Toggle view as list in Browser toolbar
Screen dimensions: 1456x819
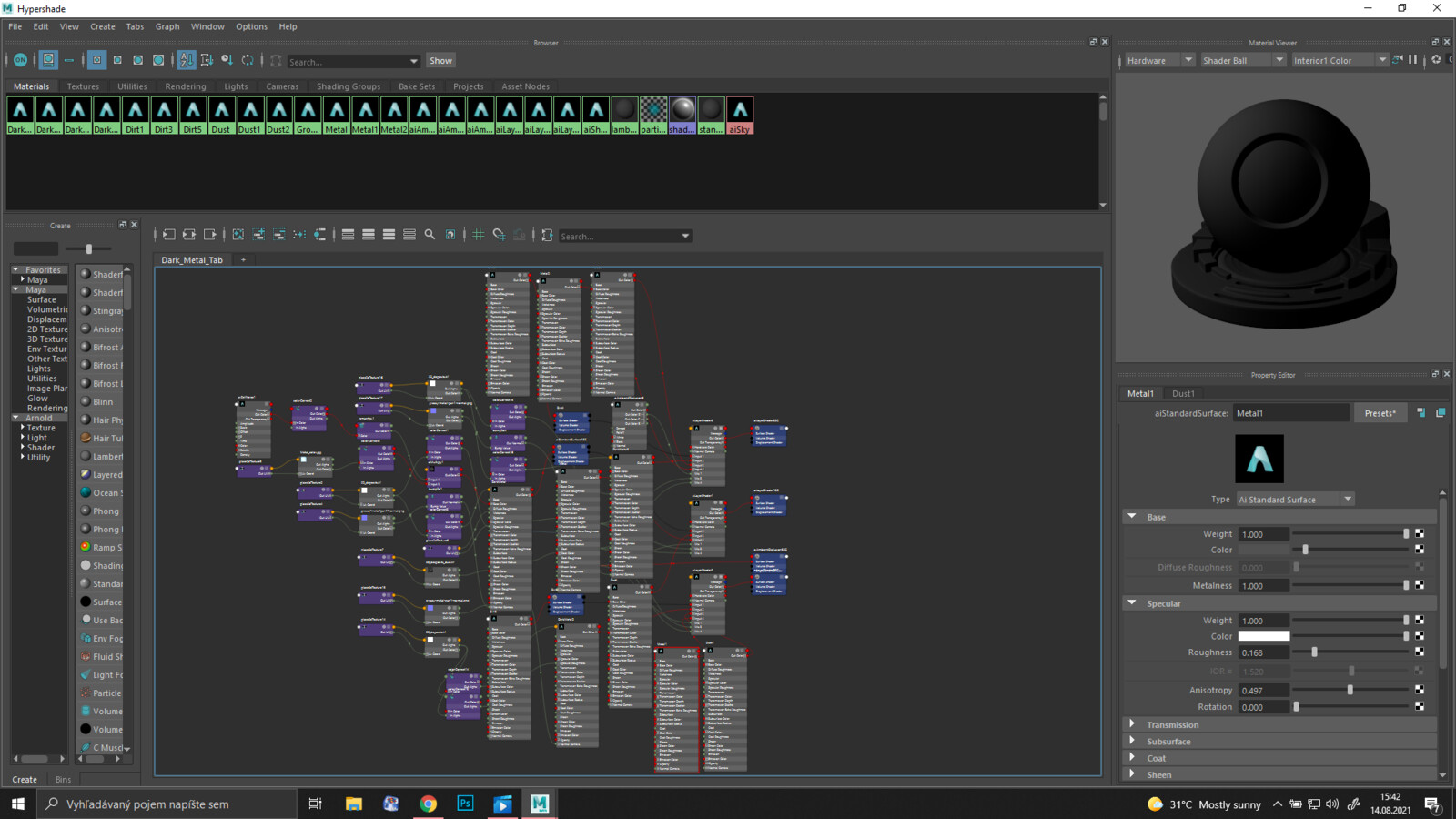click(x=69, y=60)
